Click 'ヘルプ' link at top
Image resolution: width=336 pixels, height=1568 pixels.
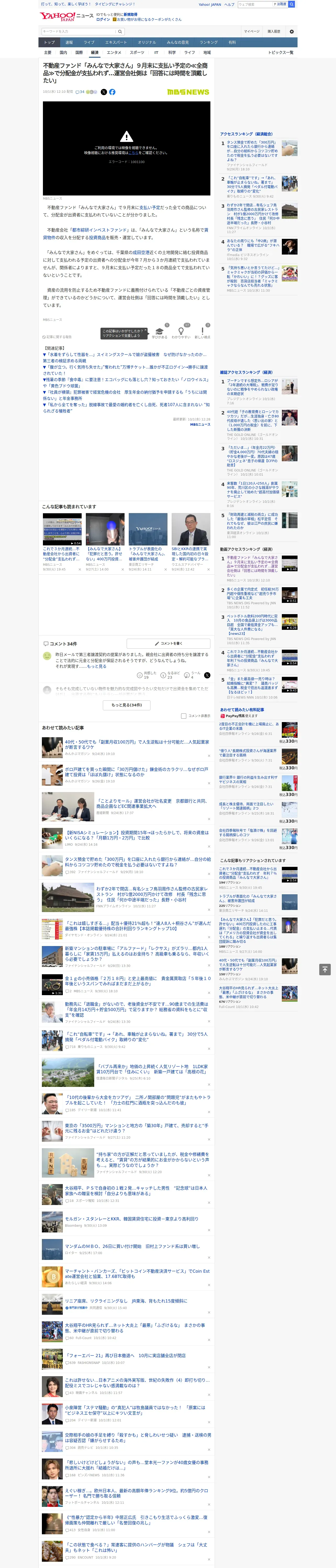pos(229,4)
